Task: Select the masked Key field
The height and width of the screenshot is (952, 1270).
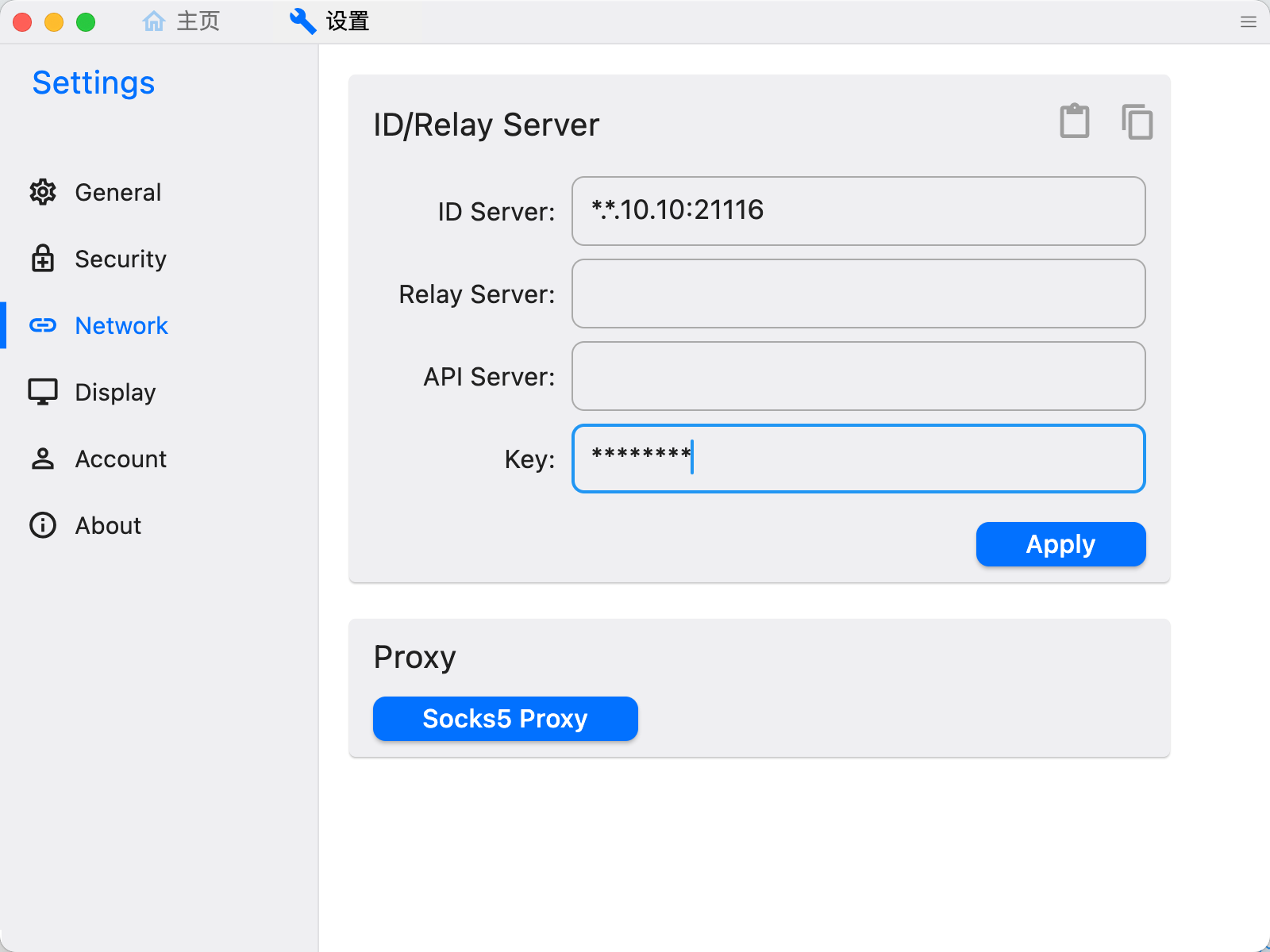Action: pos(857,459)
